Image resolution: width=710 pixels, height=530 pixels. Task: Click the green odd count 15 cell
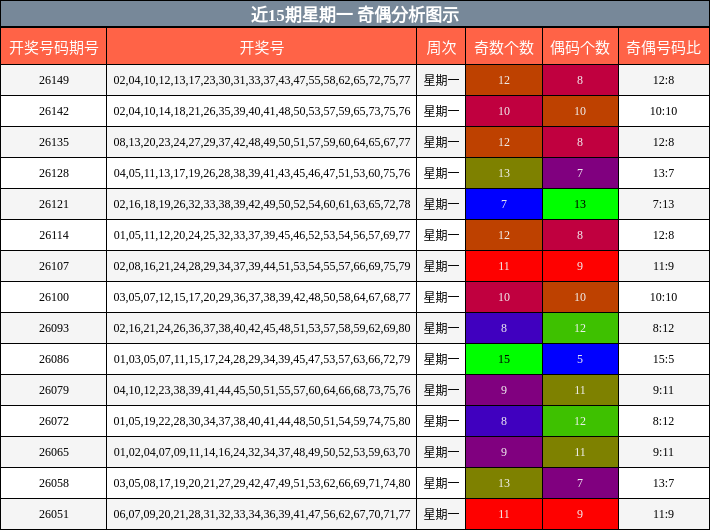(504, 359)
